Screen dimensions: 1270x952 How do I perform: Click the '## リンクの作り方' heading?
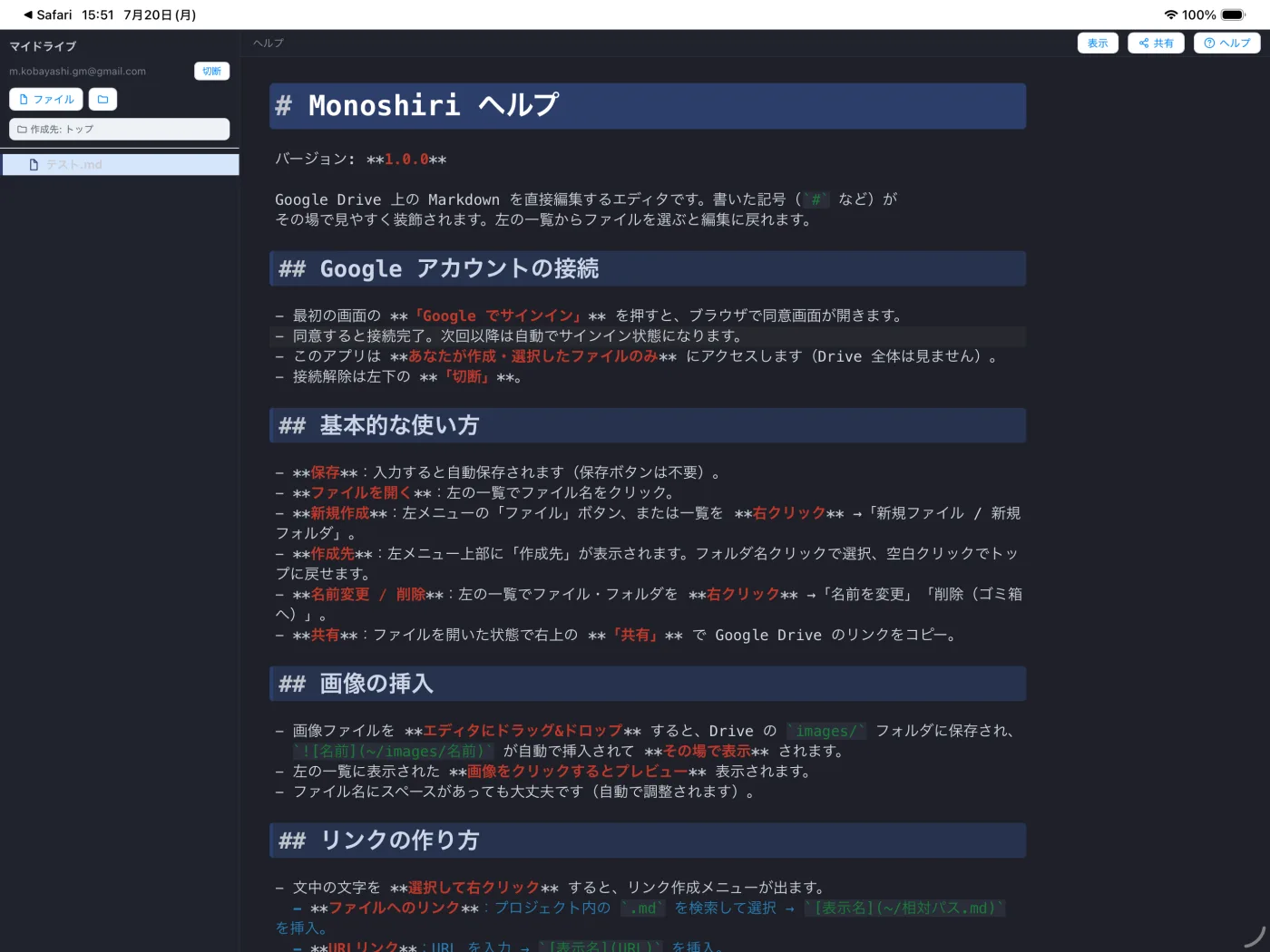pyautogui.click(x=648, y=840)
